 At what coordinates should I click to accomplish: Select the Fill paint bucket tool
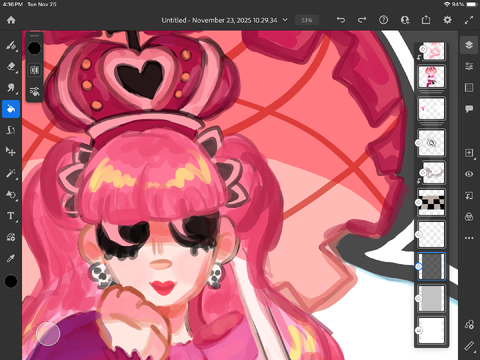(11, 109)
